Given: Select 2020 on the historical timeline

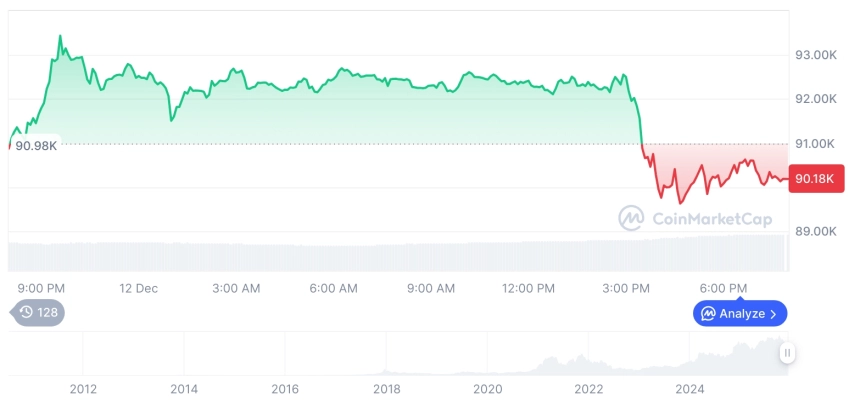Looking at the screenshot, I should tap(487, 389).
